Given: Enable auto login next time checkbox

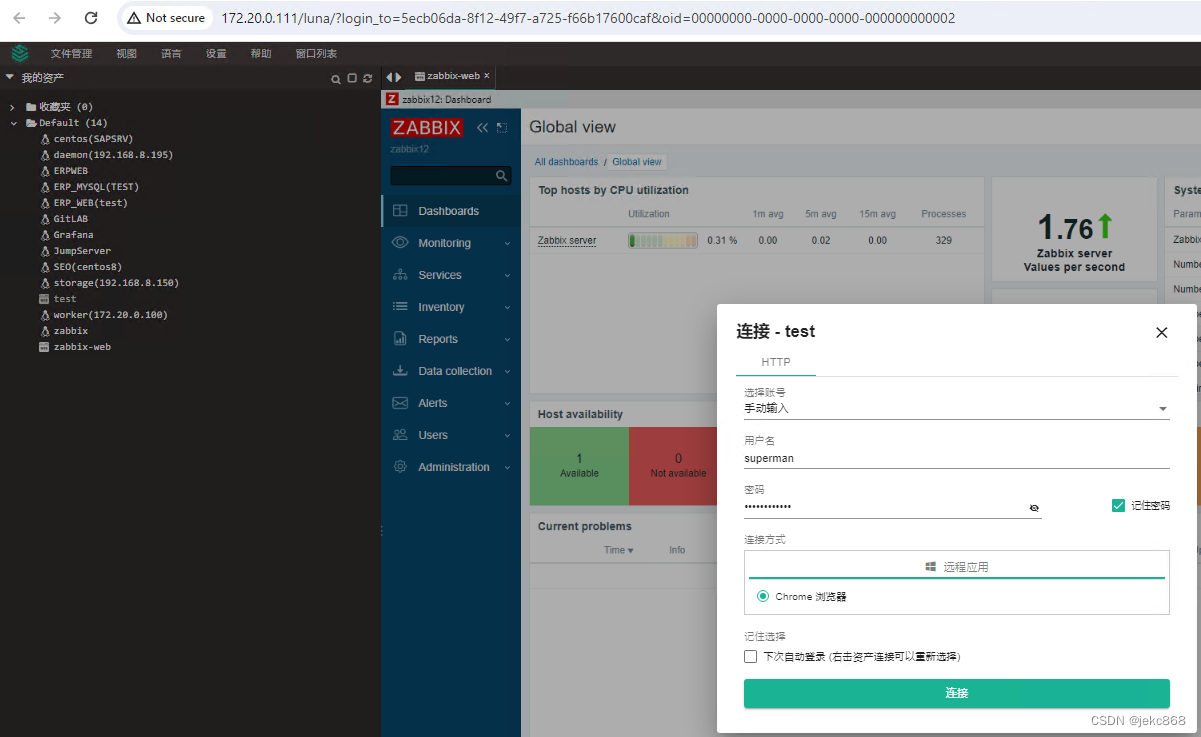Looking at the screenshot, I should point(750,657).
